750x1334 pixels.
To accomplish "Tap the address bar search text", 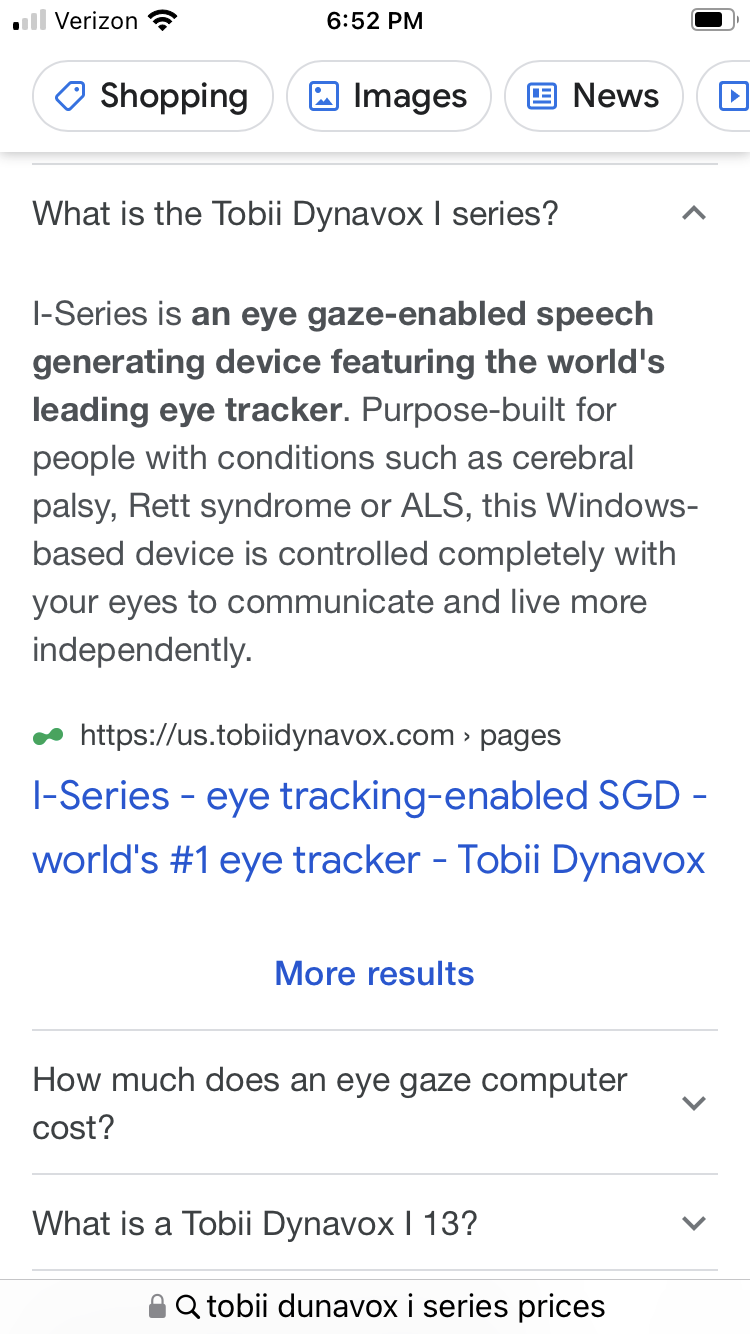I will click(x=405, y=1306).
